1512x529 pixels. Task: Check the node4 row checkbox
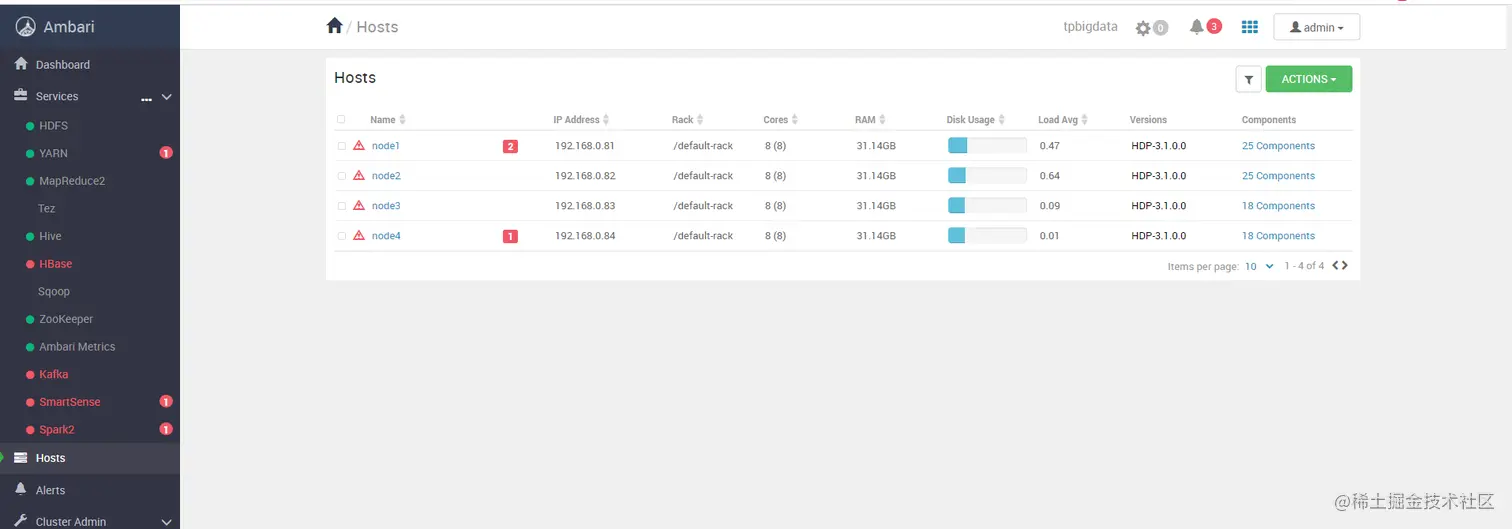[x=341, y=235]
